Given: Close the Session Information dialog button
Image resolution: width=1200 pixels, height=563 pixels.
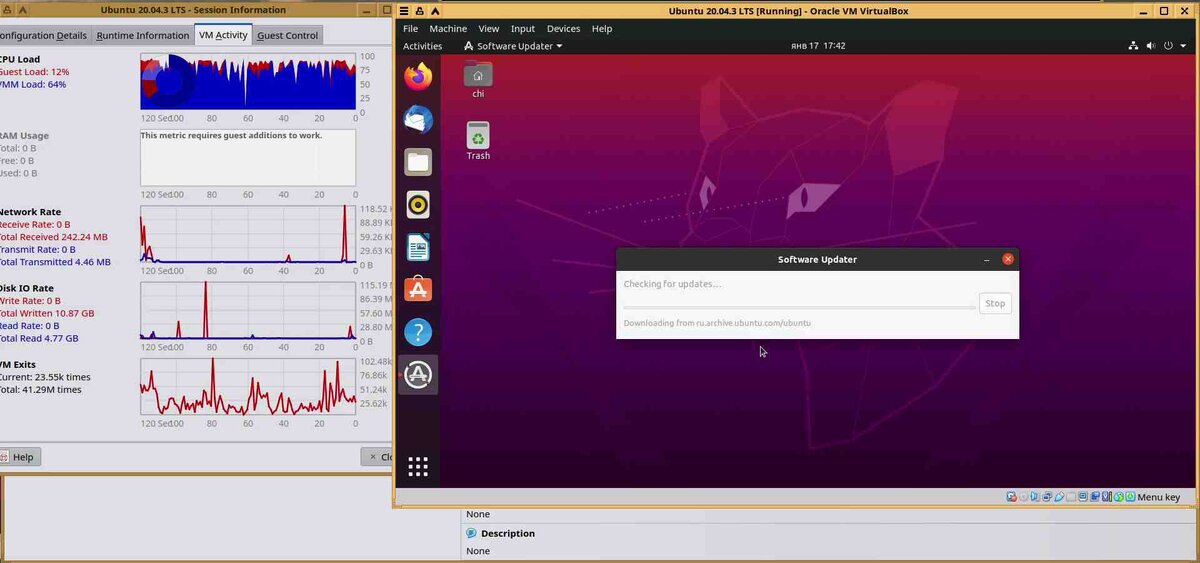Looking at the screenshot, I should click(x=378, y=457).
